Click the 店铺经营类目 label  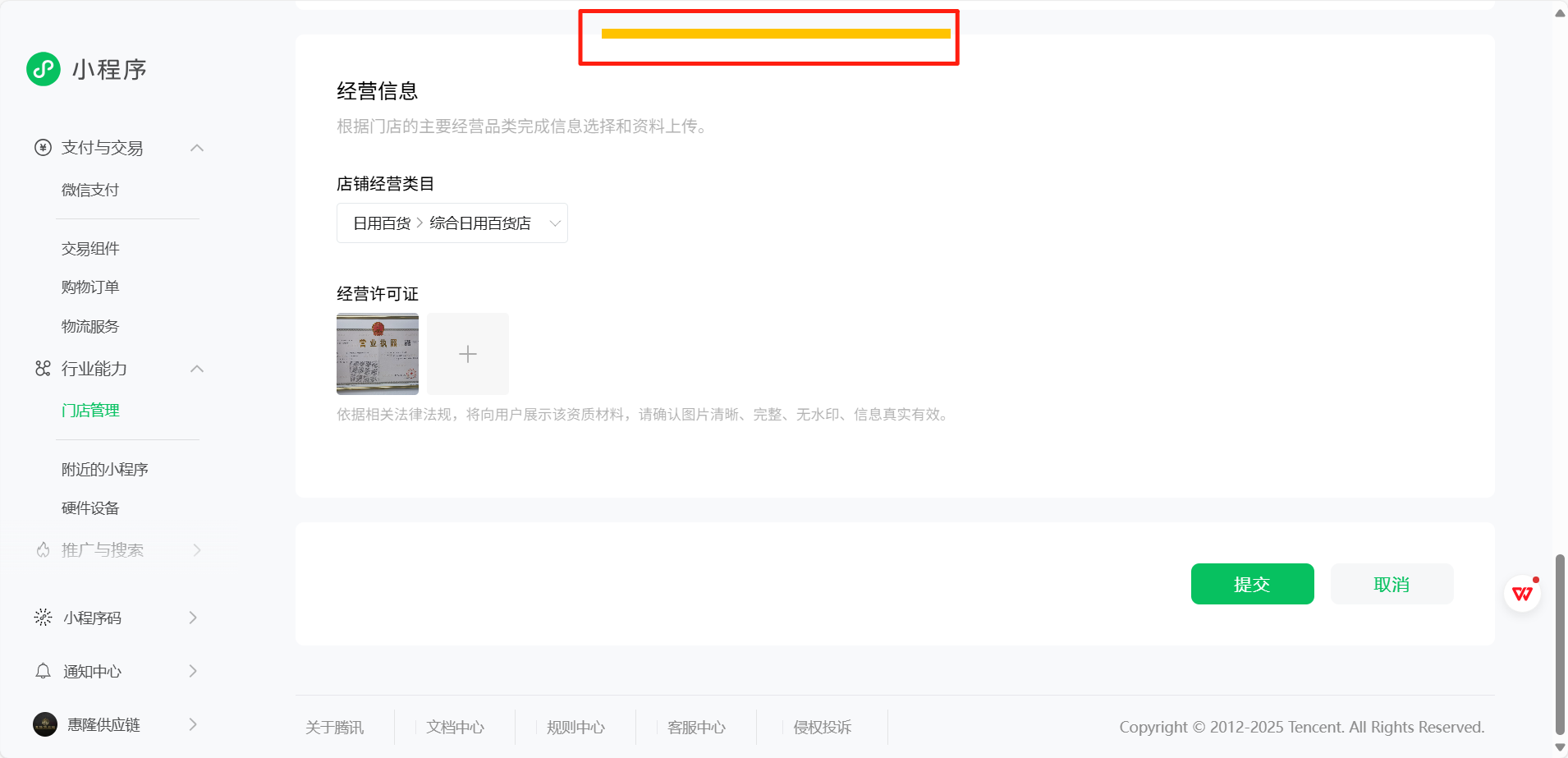[x=386, y=184]
